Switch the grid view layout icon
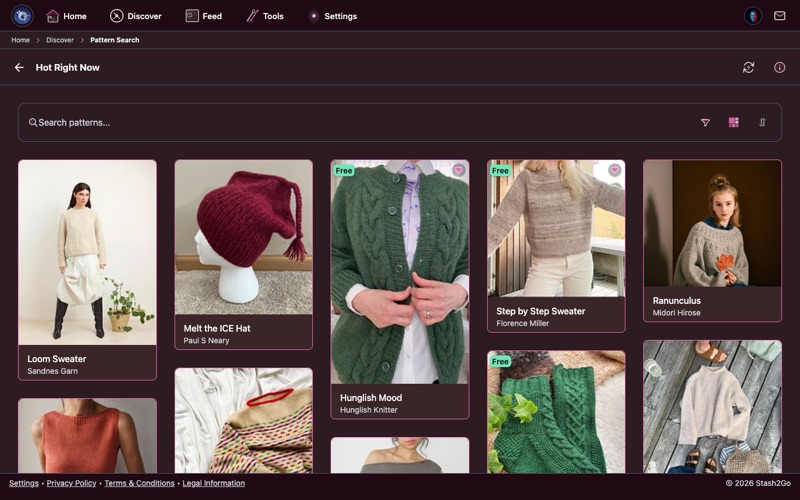Image resolution: width=800 pixels, height=500 pixels. pos(734,122)
